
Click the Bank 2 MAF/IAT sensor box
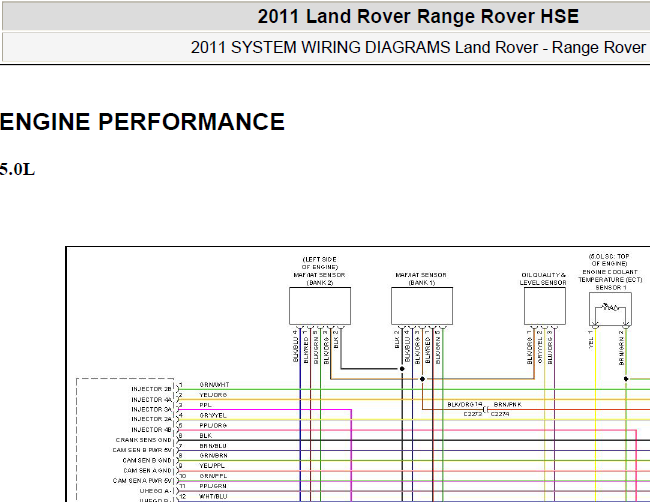pyautogui.click(x=320, y=306)
